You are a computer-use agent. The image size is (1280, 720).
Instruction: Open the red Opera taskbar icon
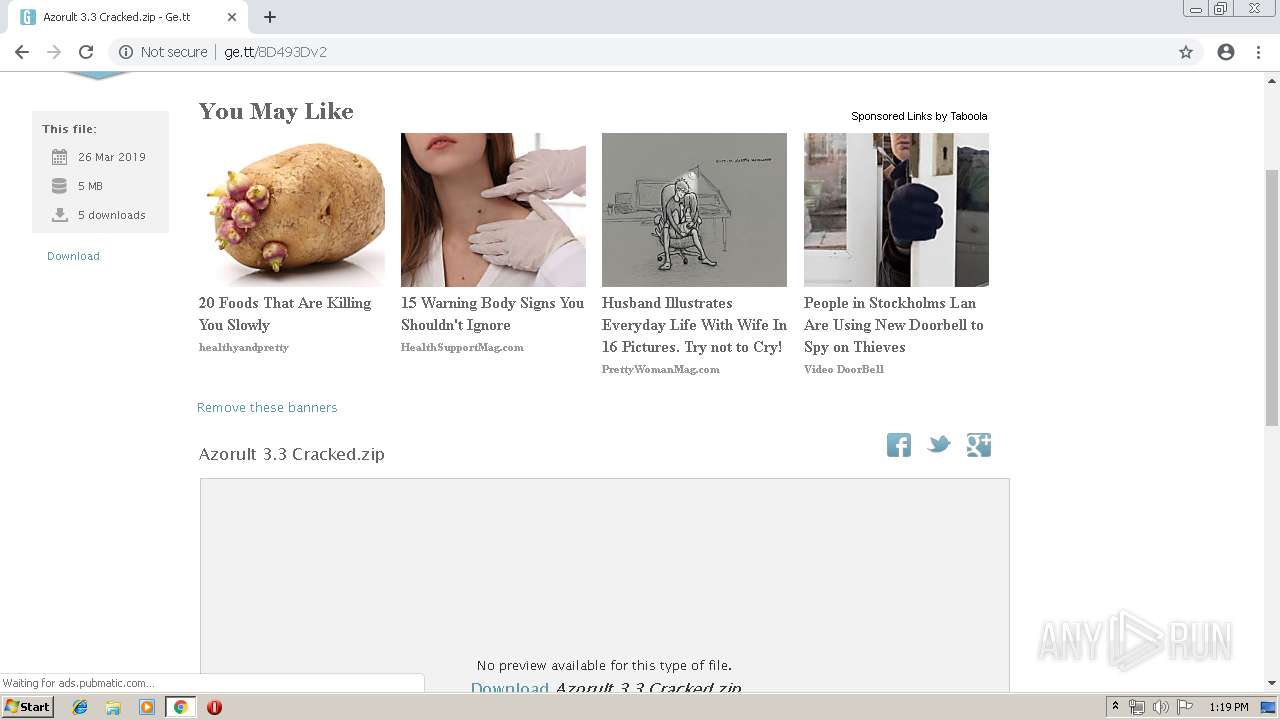pos(214,707)
